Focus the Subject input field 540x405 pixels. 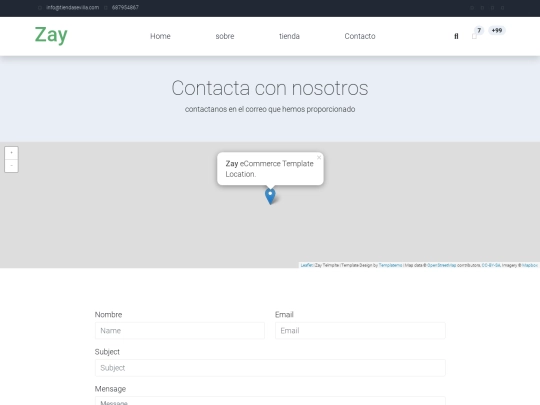coord(270,368)
